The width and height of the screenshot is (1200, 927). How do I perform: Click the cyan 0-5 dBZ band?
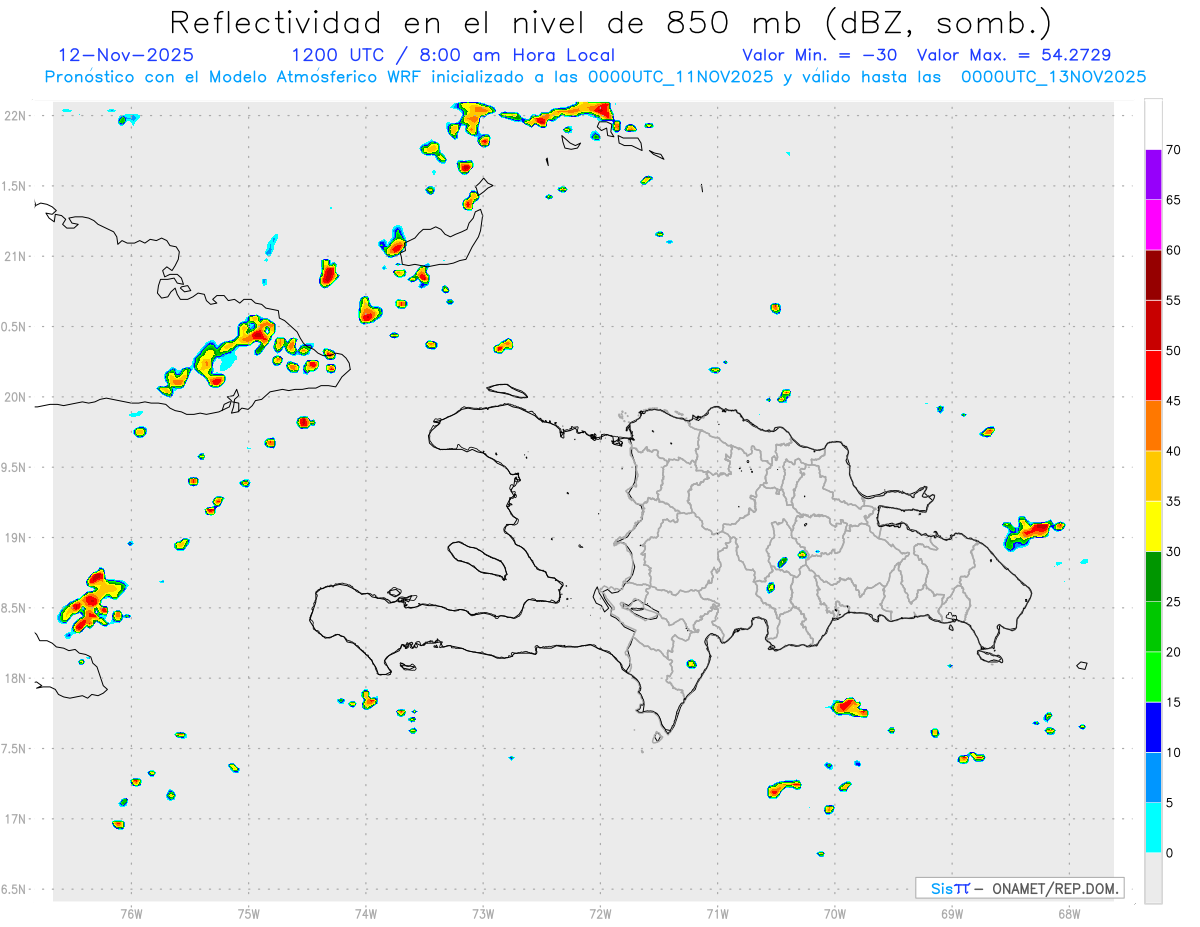coord(1153,828)
